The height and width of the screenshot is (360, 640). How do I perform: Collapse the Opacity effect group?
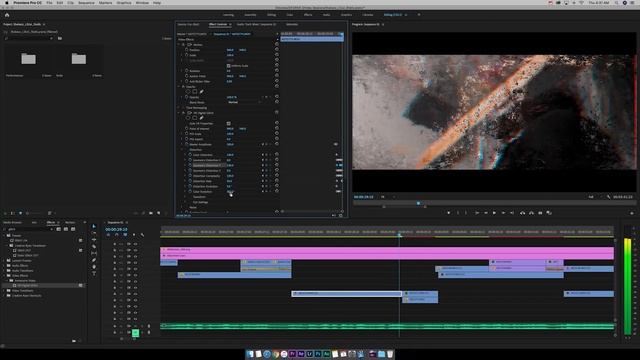coord(179,87)
